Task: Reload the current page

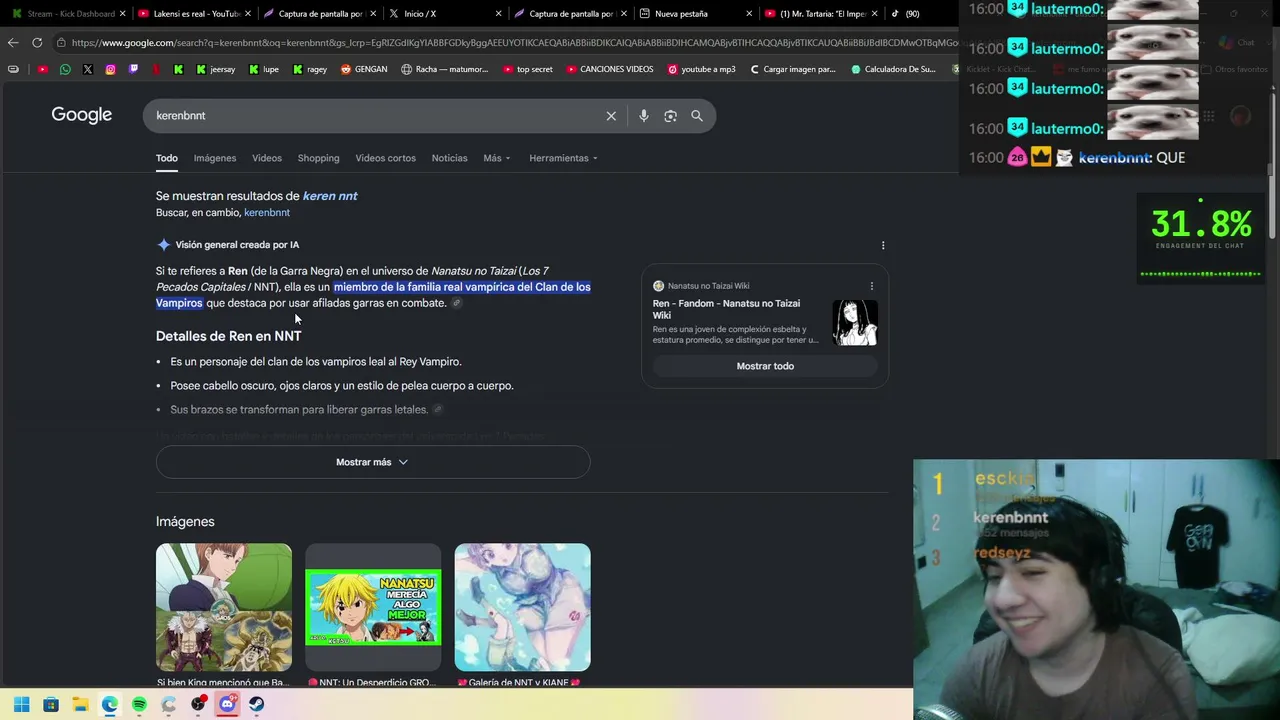Action: point(37,43)
